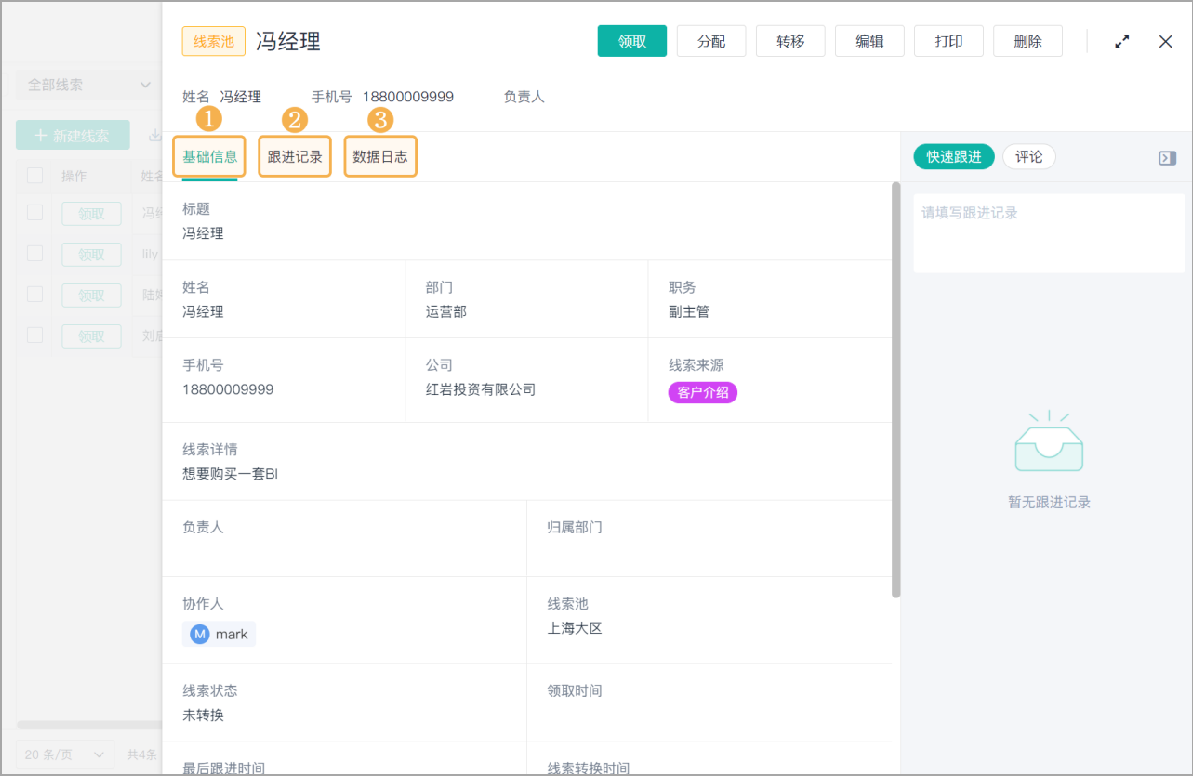Viewport: 1193px width, 776px height.
Task: Check the checkbox next to 冯经理 row
Action: point(35,213)
